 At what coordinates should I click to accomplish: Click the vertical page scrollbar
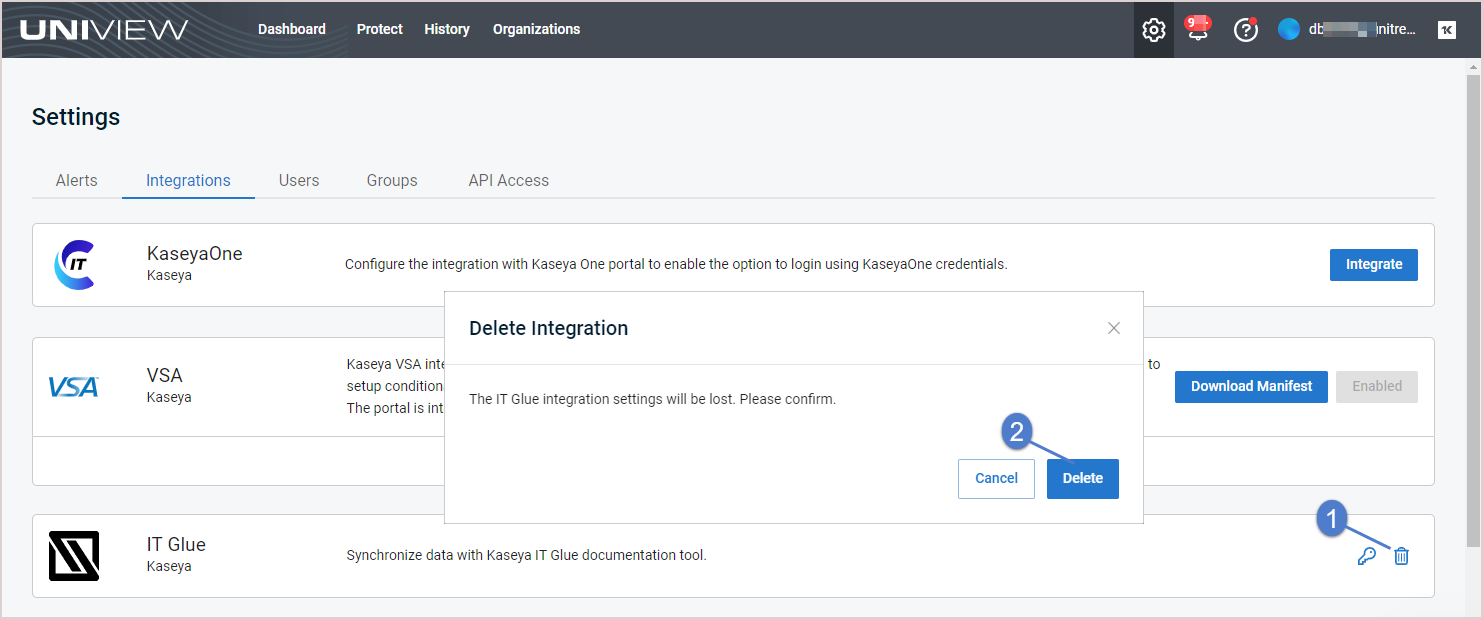click(x=1472, y=310)
